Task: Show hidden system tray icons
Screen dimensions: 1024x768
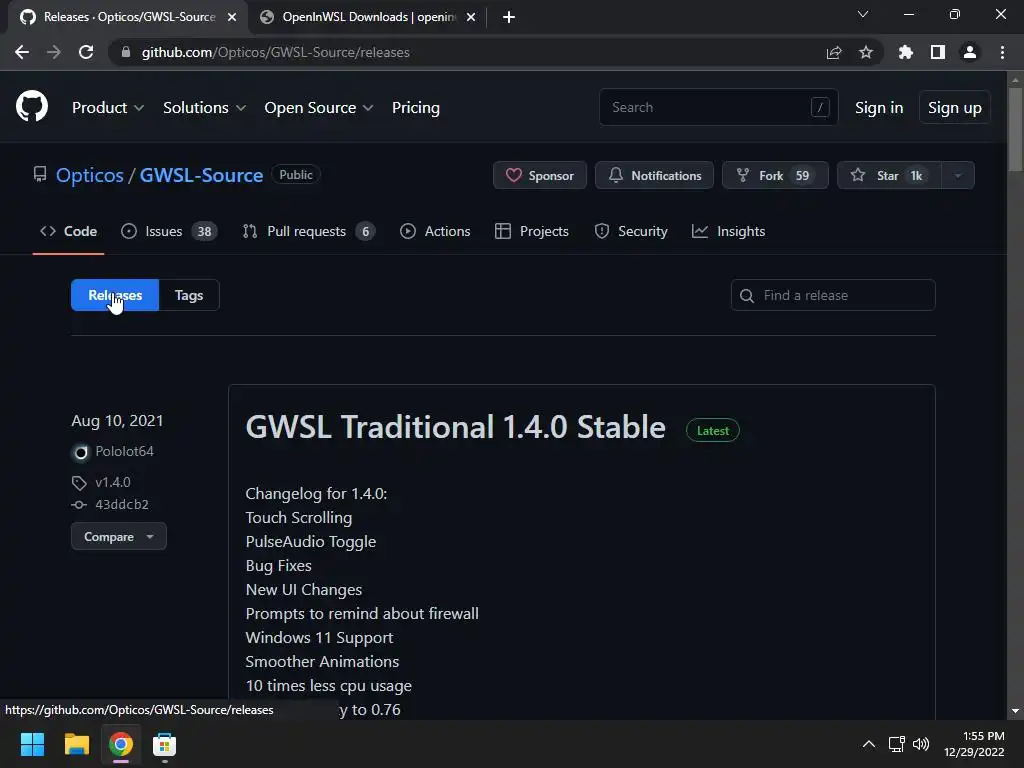Action: pyautogui.click(x=869, y=744)
